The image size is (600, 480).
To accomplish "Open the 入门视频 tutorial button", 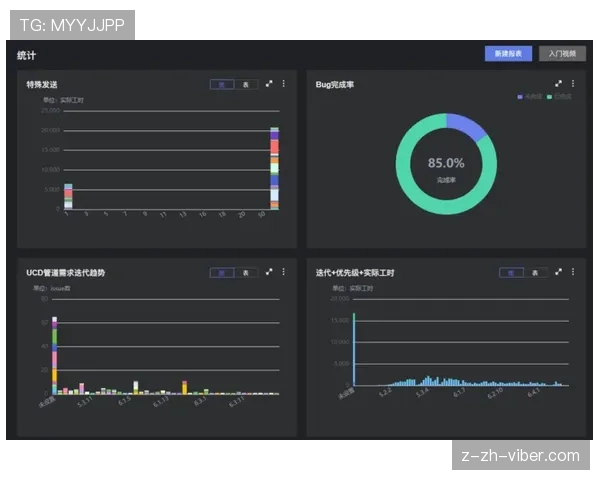I will [562, 54].
